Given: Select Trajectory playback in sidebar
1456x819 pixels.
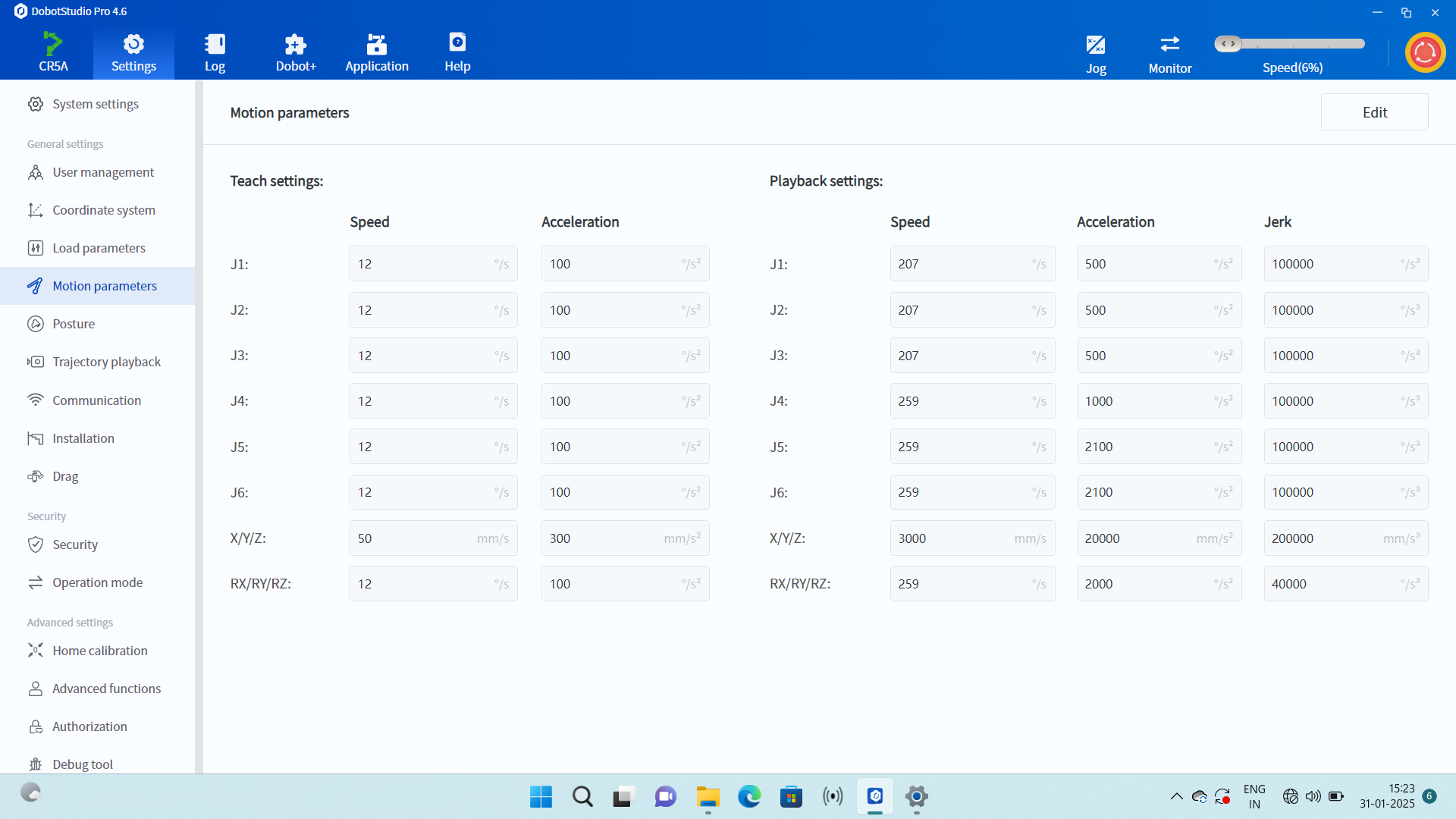Looking at the screenshot, I should [106, 362].
